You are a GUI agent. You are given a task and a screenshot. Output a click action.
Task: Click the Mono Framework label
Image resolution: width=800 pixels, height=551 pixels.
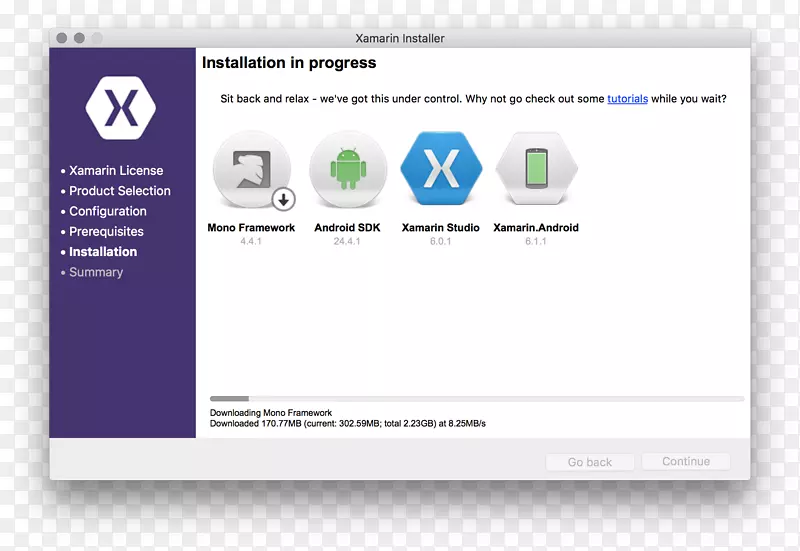click(251, 228)
